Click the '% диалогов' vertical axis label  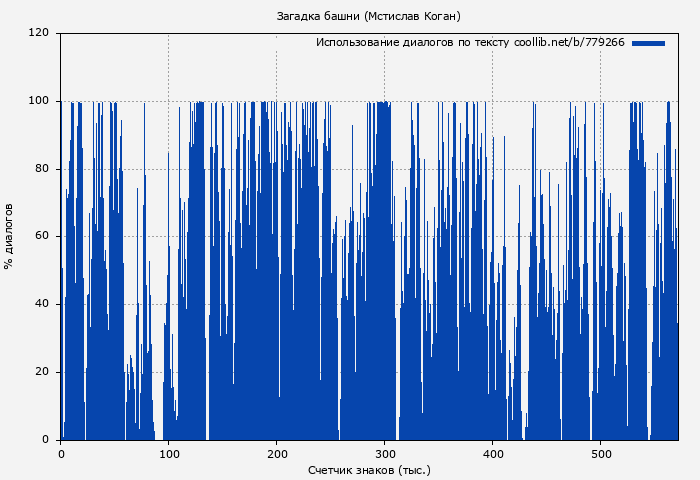[9, 236]
